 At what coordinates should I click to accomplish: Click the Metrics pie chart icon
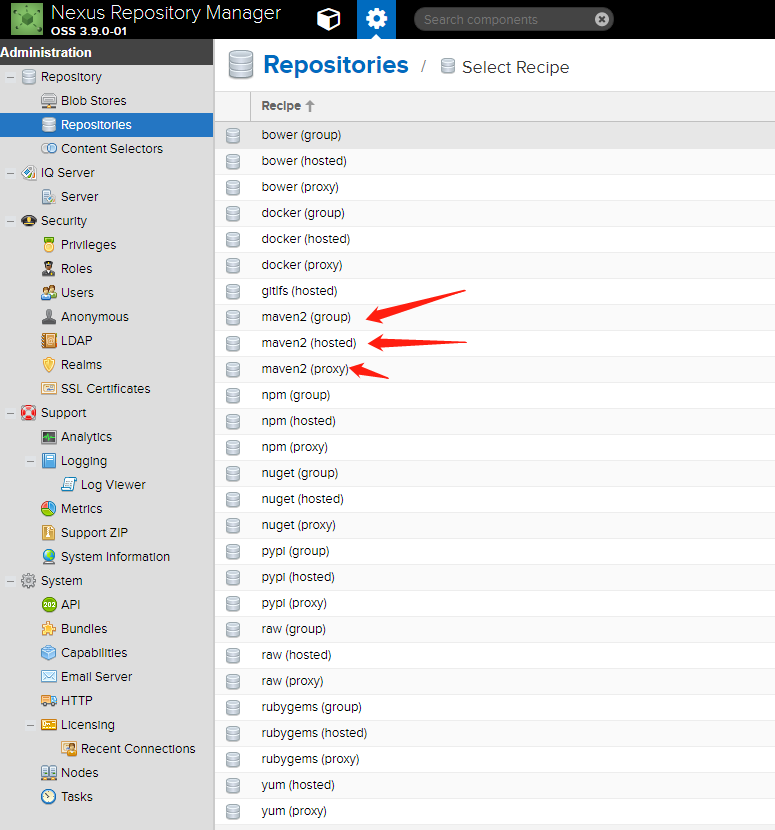[x=49, y=509]
